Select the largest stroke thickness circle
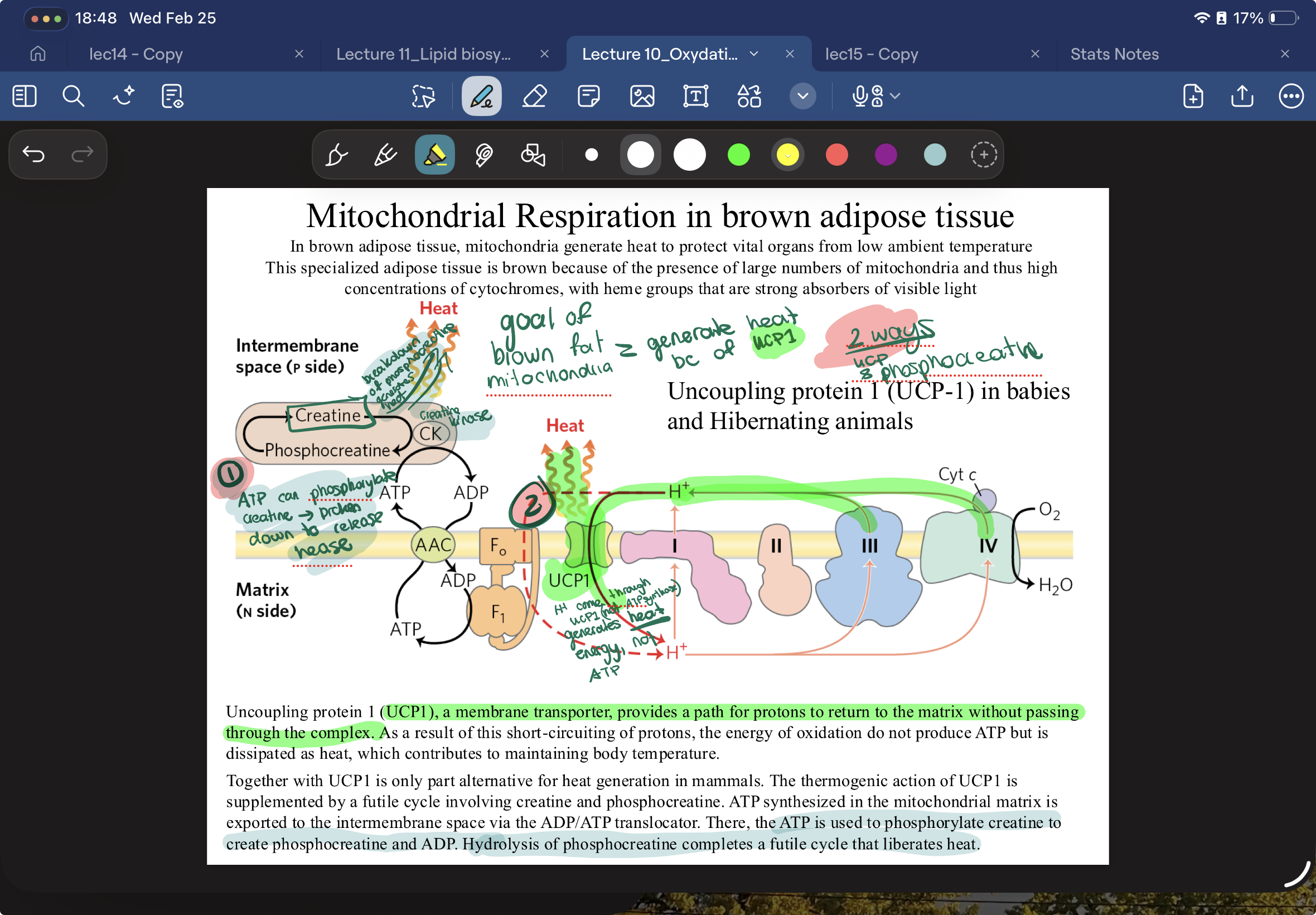Screen dimensions: 1316x915 pos(689,155)
